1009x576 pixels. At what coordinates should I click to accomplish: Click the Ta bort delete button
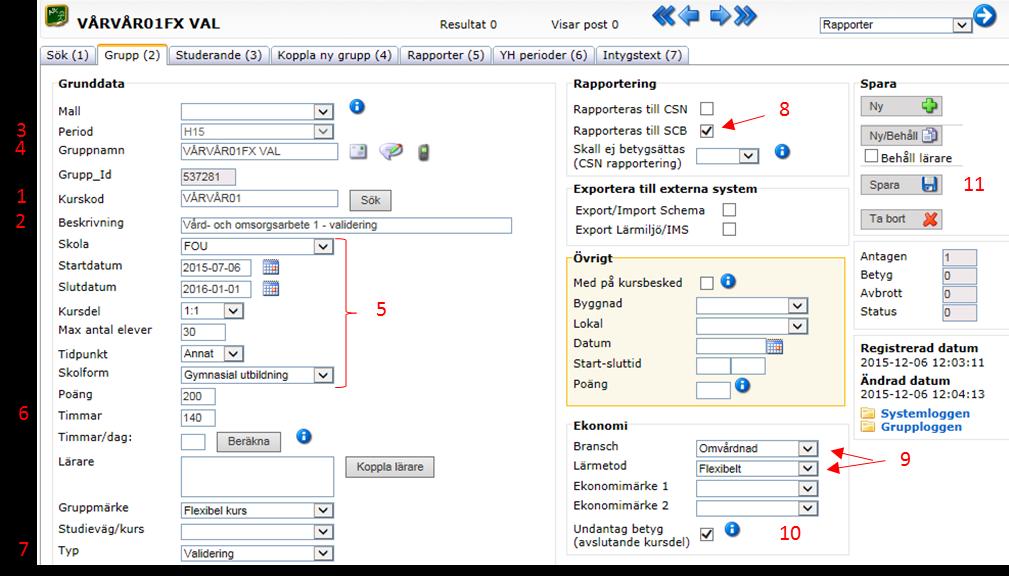point(902,219)
